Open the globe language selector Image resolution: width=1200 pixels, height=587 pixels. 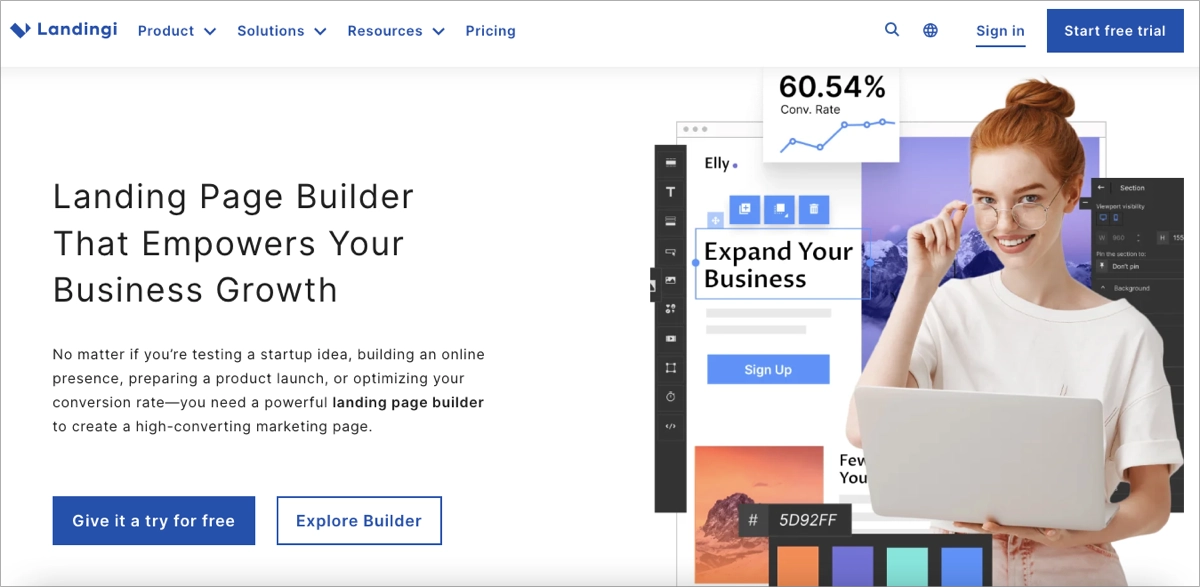click(x=930, y=30)
